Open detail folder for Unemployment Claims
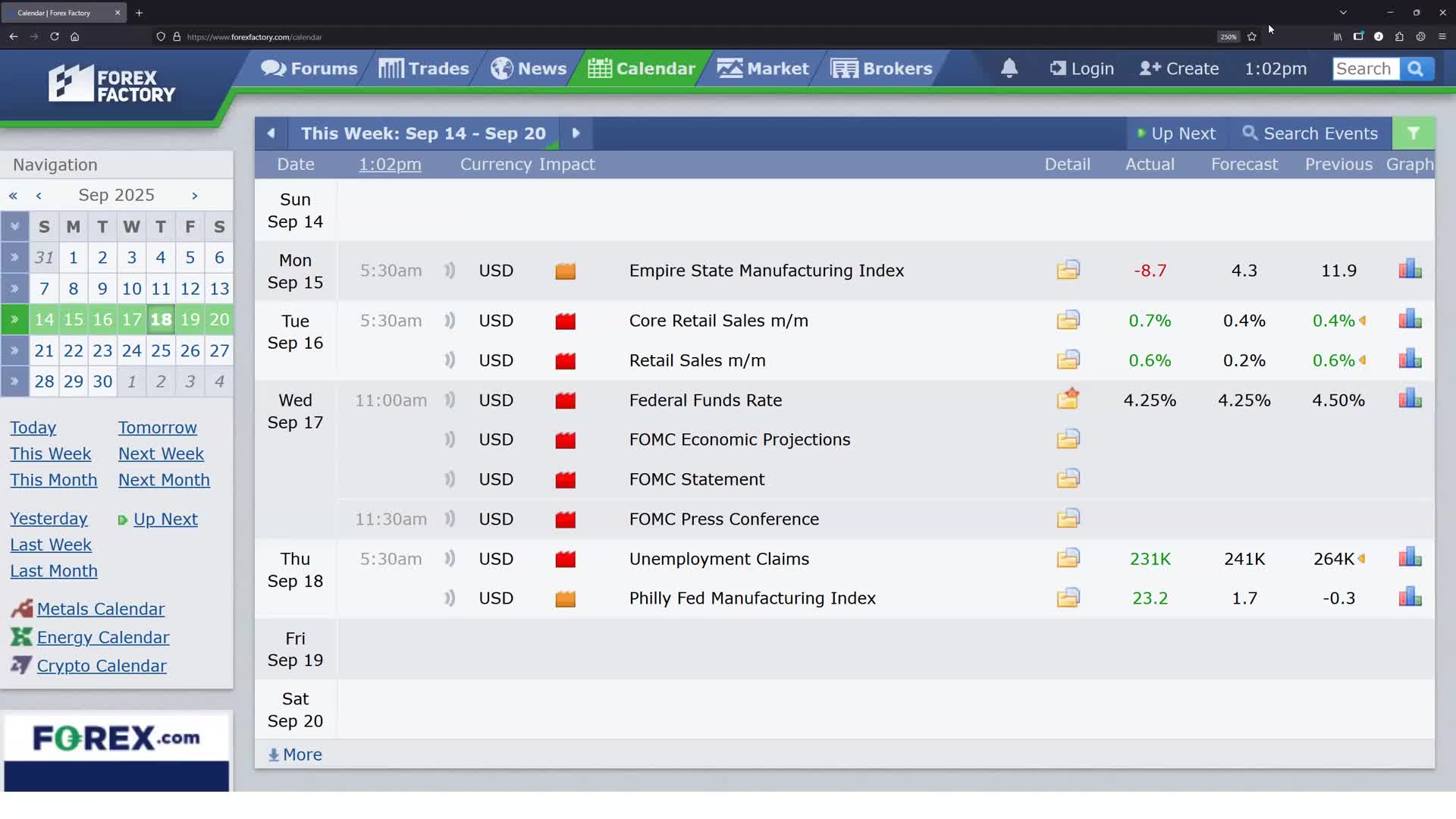The height and width of the screenshot is (819, 1456). coord(1068,559)
